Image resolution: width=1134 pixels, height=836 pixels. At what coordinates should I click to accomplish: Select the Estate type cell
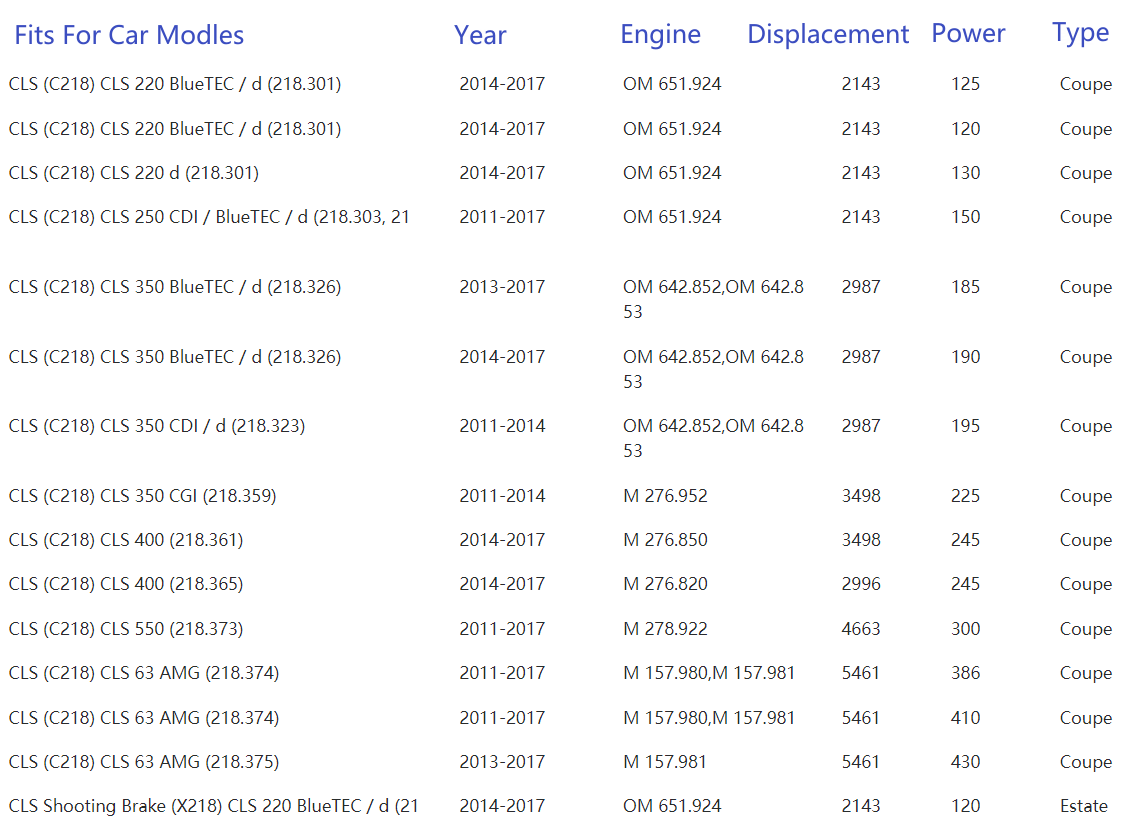pyautogui.click(x=1084, y=806)
